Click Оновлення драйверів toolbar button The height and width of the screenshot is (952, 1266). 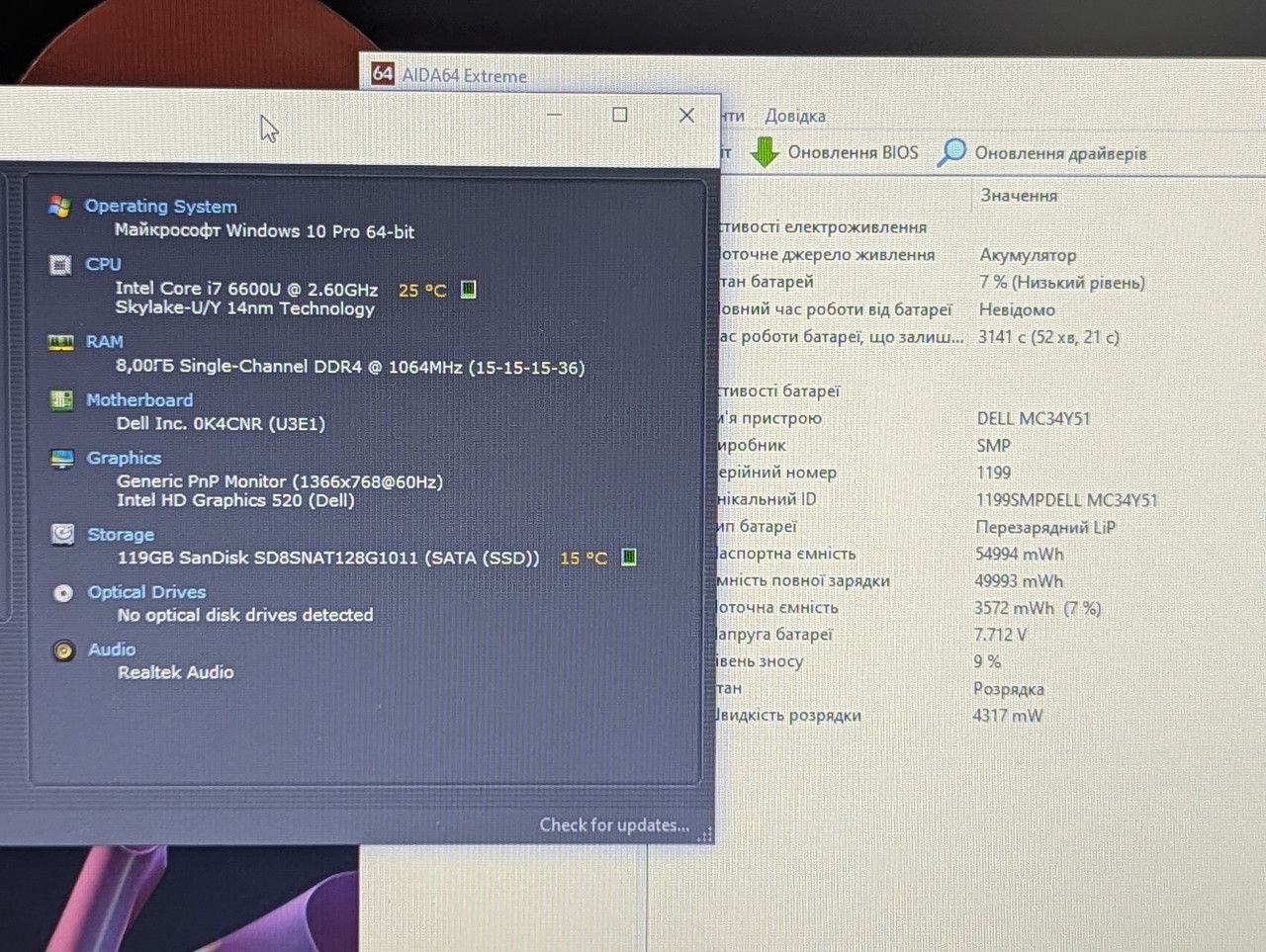coord(1042,153)
